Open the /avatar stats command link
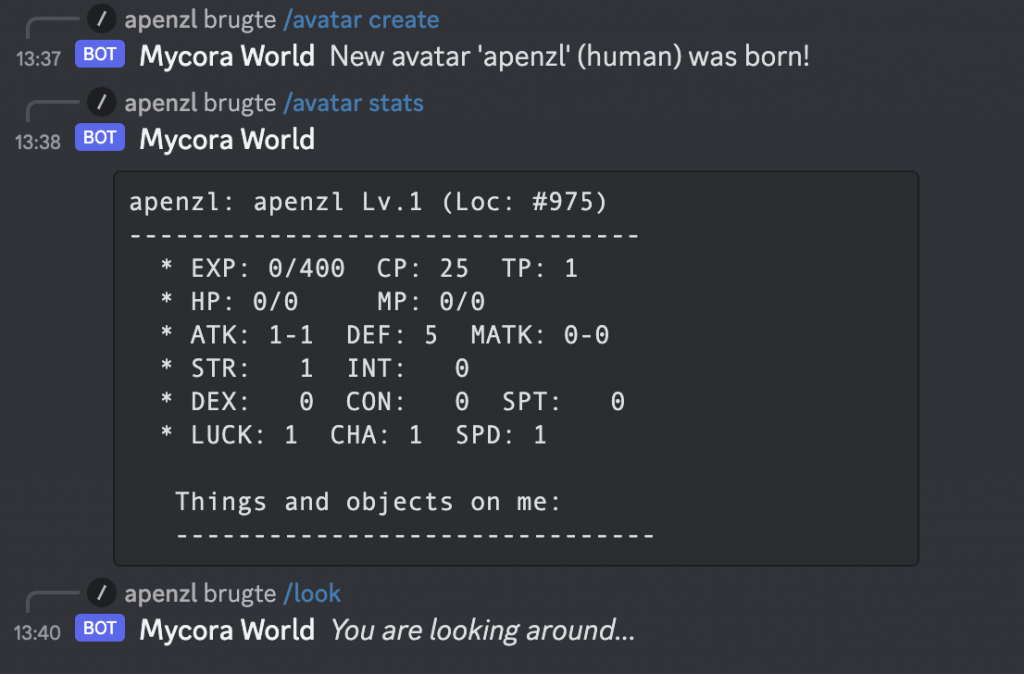Viewport: 1024px width, 674px height. point(353,103)
